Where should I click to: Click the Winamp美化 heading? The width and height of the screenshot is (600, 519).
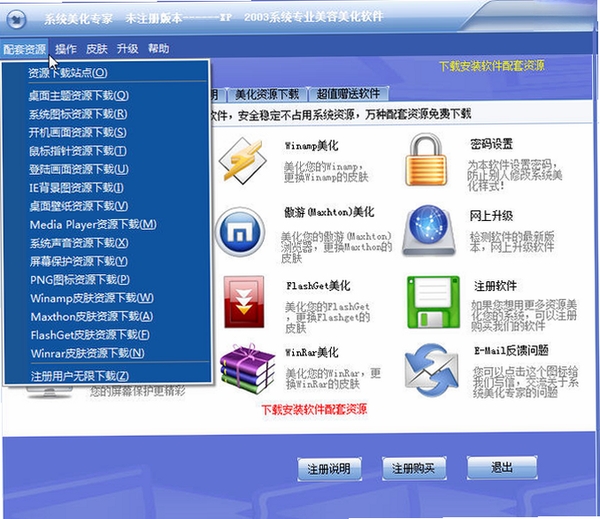(x=311, y=146)
